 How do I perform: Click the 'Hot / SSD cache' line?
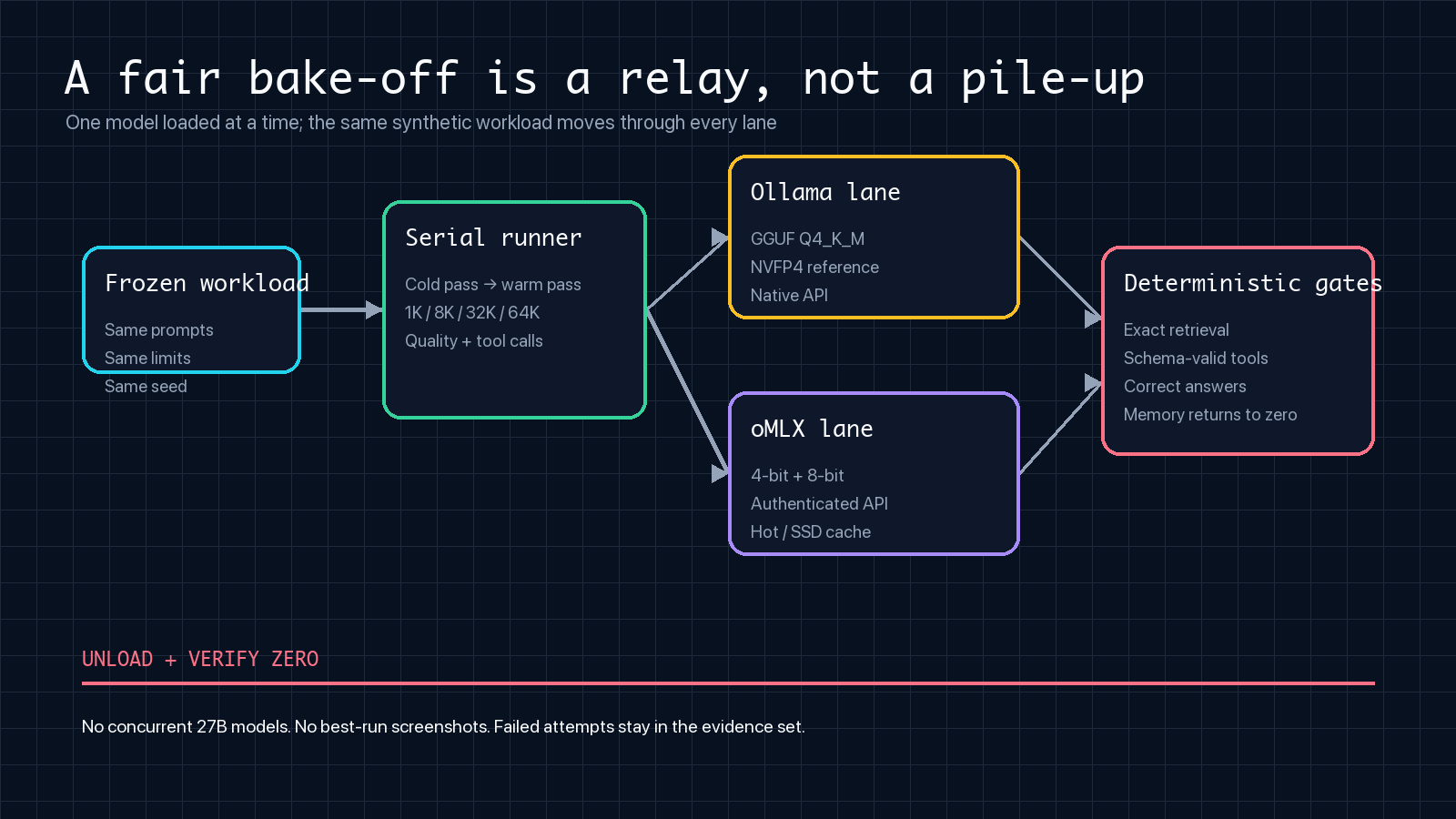pos(811,532)
